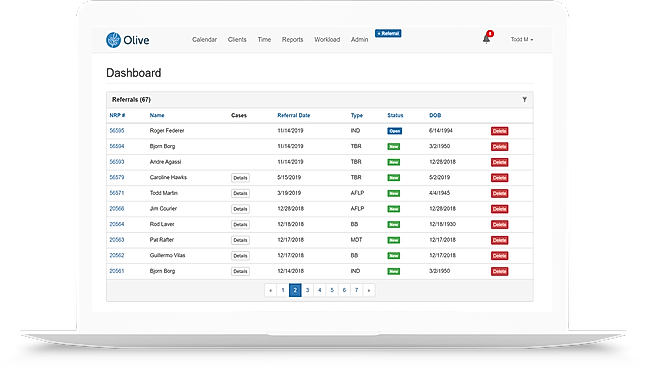Sort by Referral Date column header
The width and height of the screenshot is (645, 368).
click(294, 116)
